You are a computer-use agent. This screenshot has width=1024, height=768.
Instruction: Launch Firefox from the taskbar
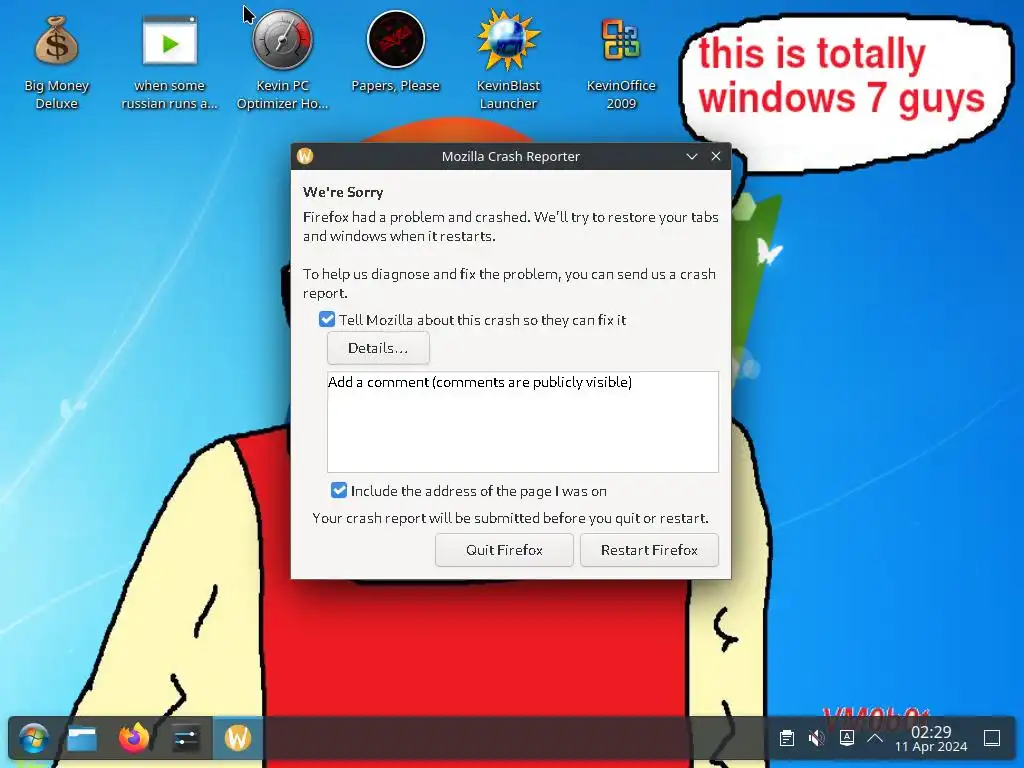[134, 739]
